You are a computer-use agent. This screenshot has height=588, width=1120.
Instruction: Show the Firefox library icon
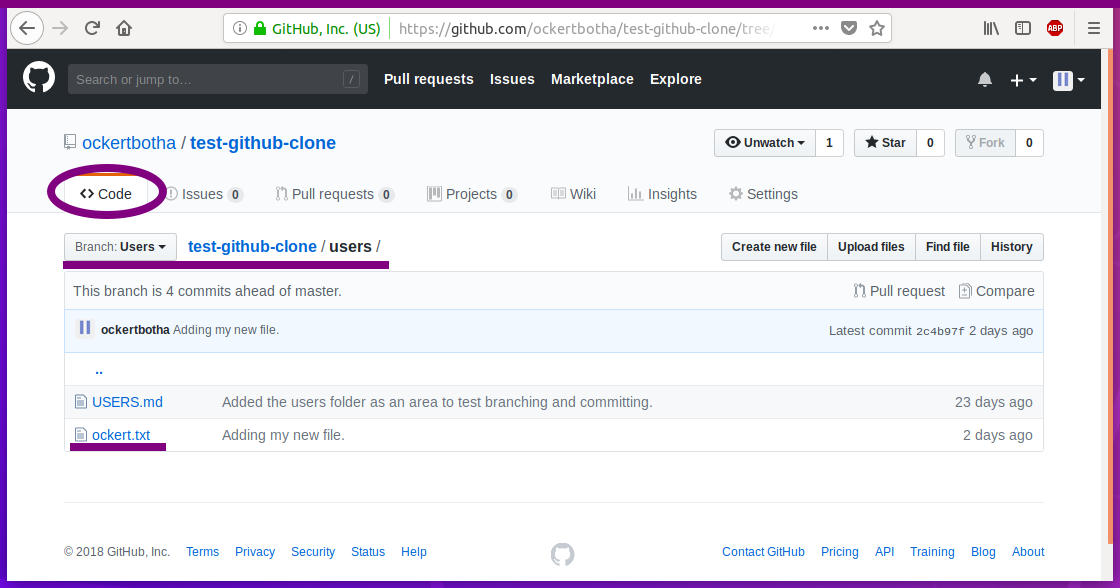991,28
